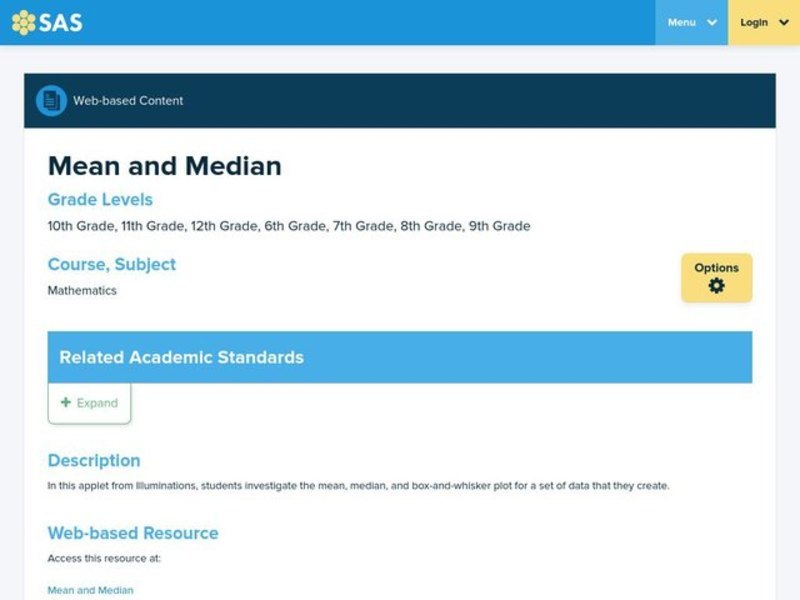Click the Web-based Content document icon
Image resolution: width=800 pixels, height=600 pixels.
tap(50, 100)
